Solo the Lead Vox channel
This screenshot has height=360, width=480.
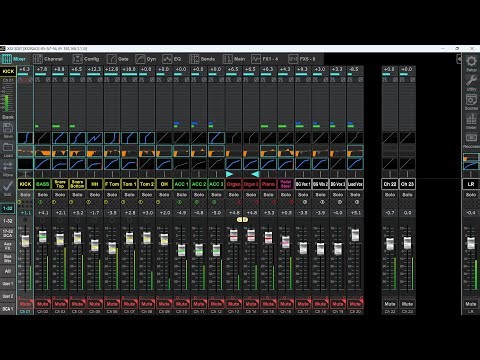[x=355, y=195]
